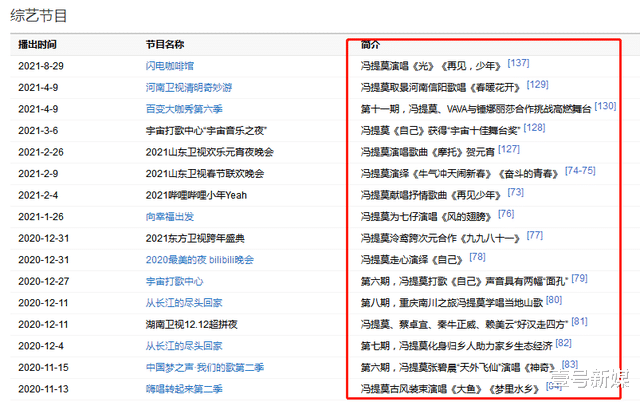The image size is (640, 402).
Task: Jump to citation [76]
Action: point(506,214)
